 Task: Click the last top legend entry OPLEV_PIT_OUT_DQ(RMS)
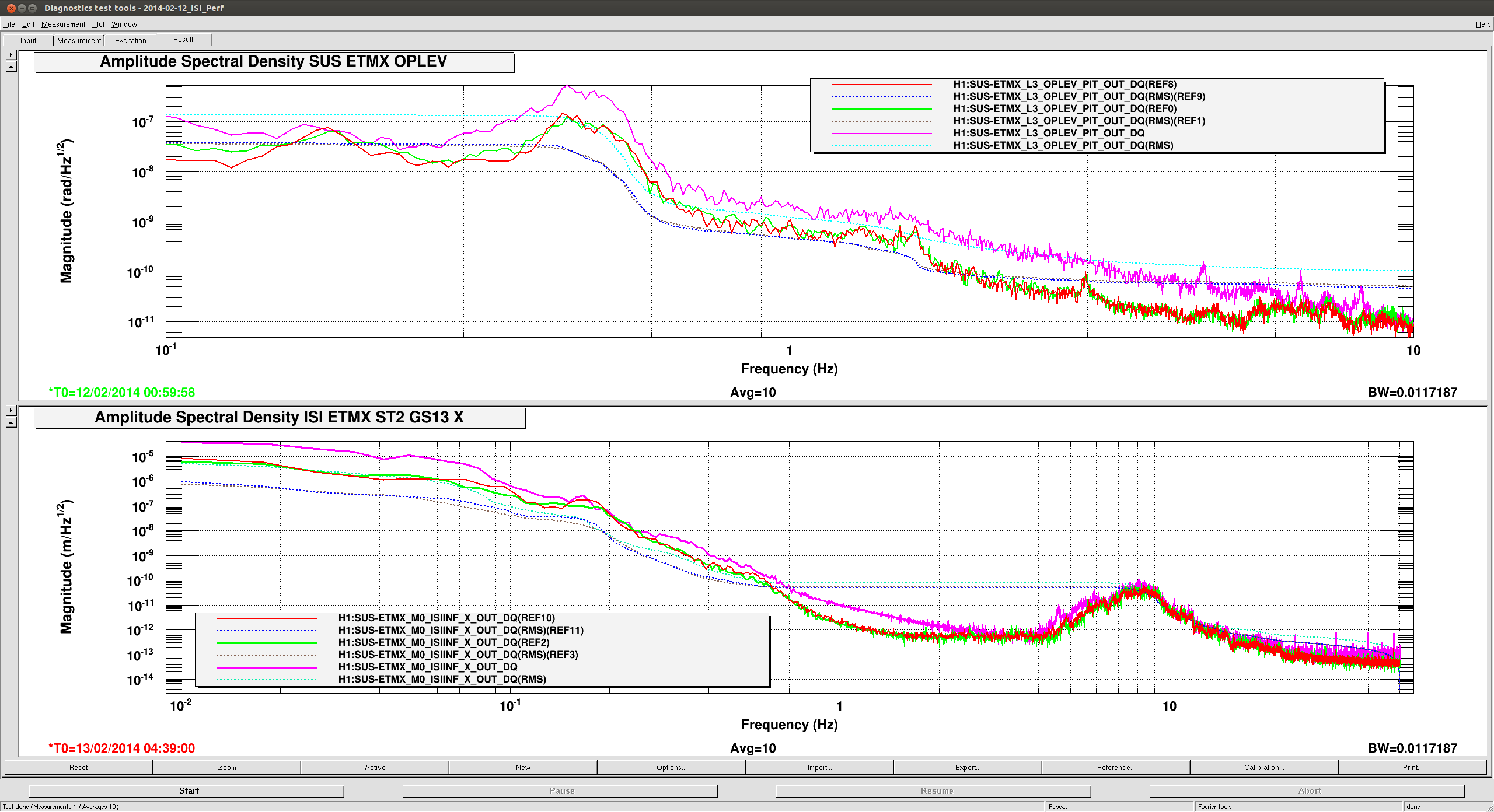1063,145
